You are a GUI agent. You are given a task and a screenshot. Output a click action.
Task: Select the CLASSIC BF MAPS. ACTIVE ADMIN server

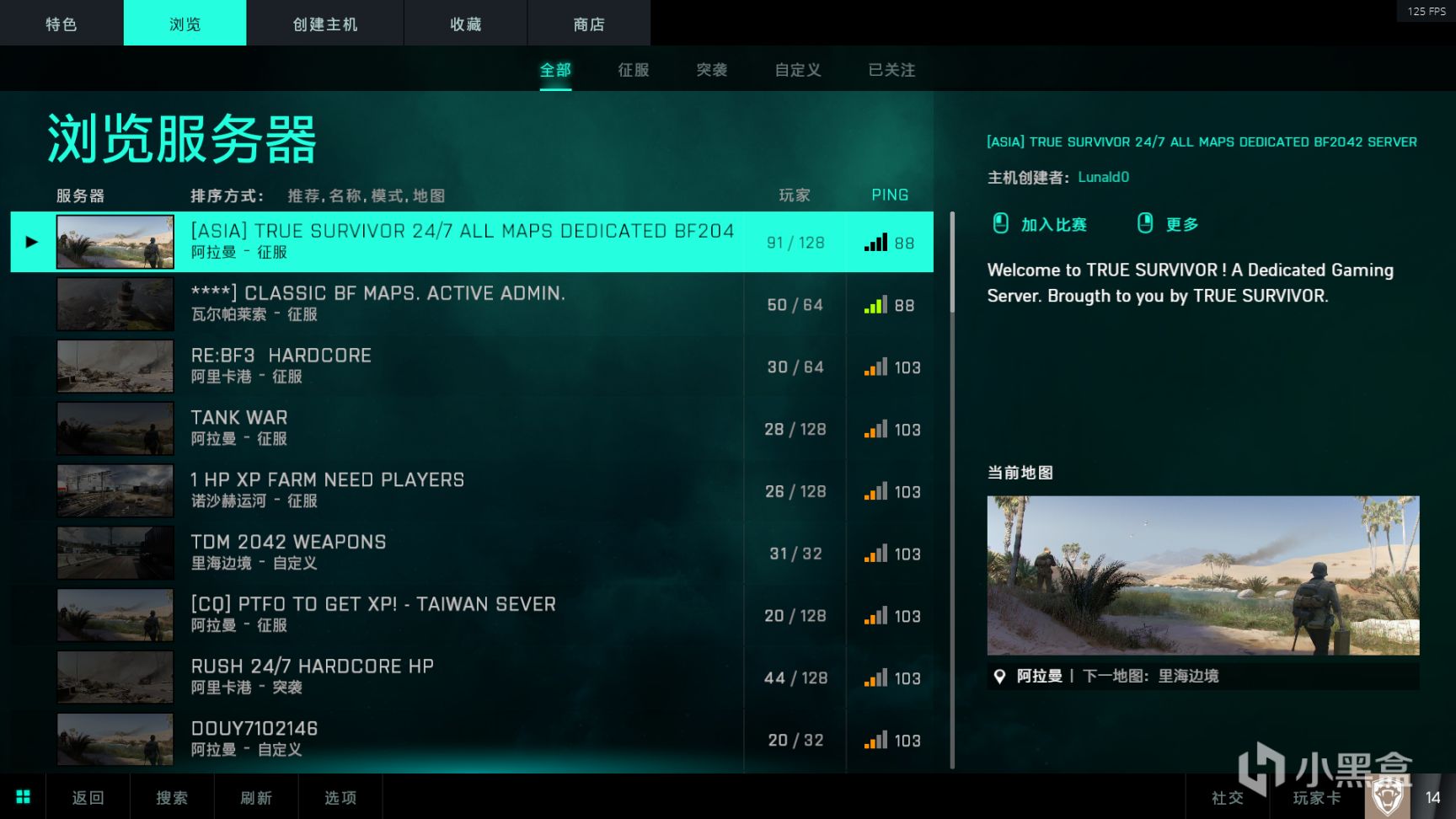click(x=472, y=304)
